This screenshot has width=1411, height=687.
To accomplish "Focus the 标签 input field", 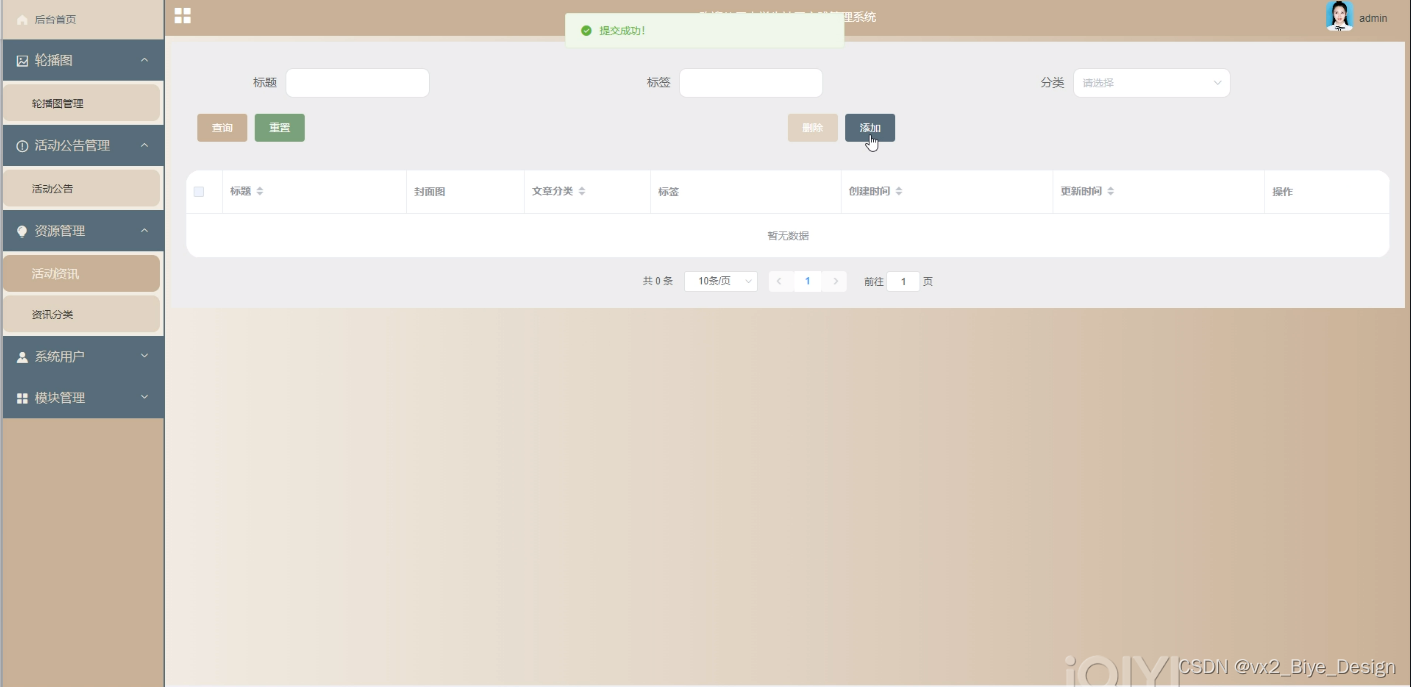I will point(751,83).
